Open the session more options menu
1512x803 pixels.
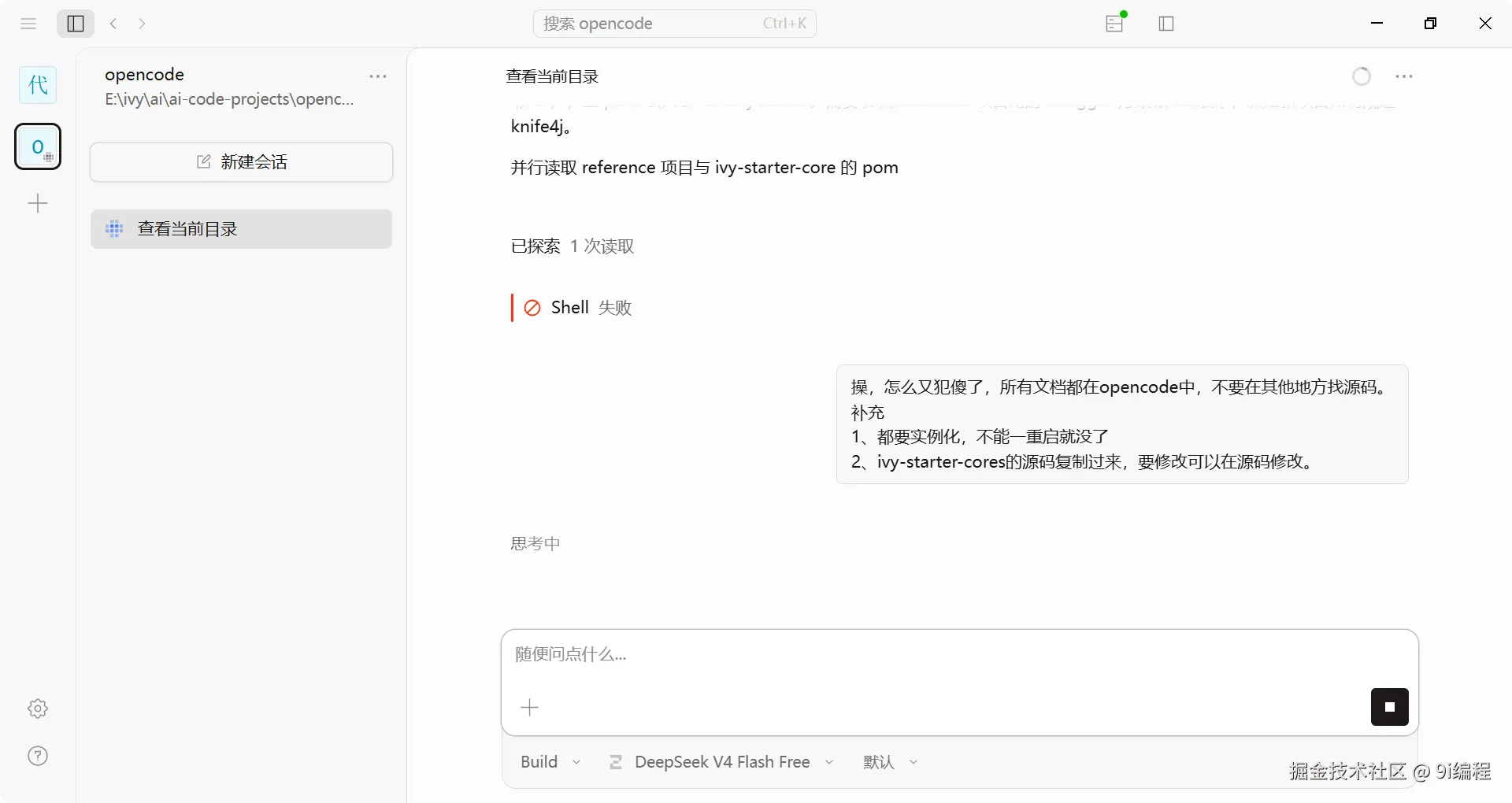[x=1403, y=76]
